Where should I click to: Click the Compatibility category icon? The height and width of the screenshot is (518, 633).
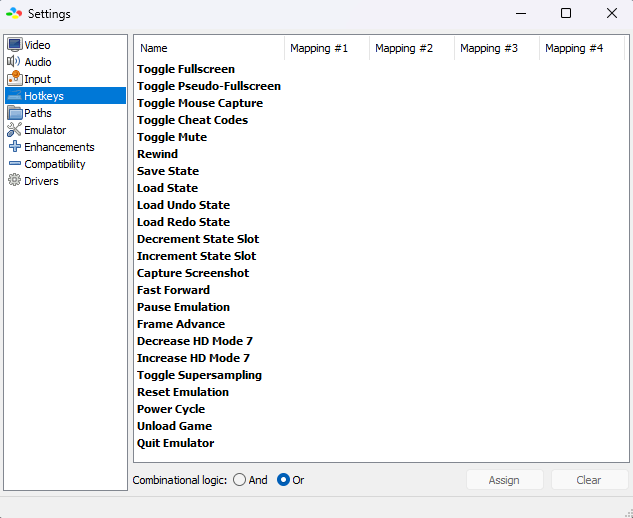tap(14, 164)
